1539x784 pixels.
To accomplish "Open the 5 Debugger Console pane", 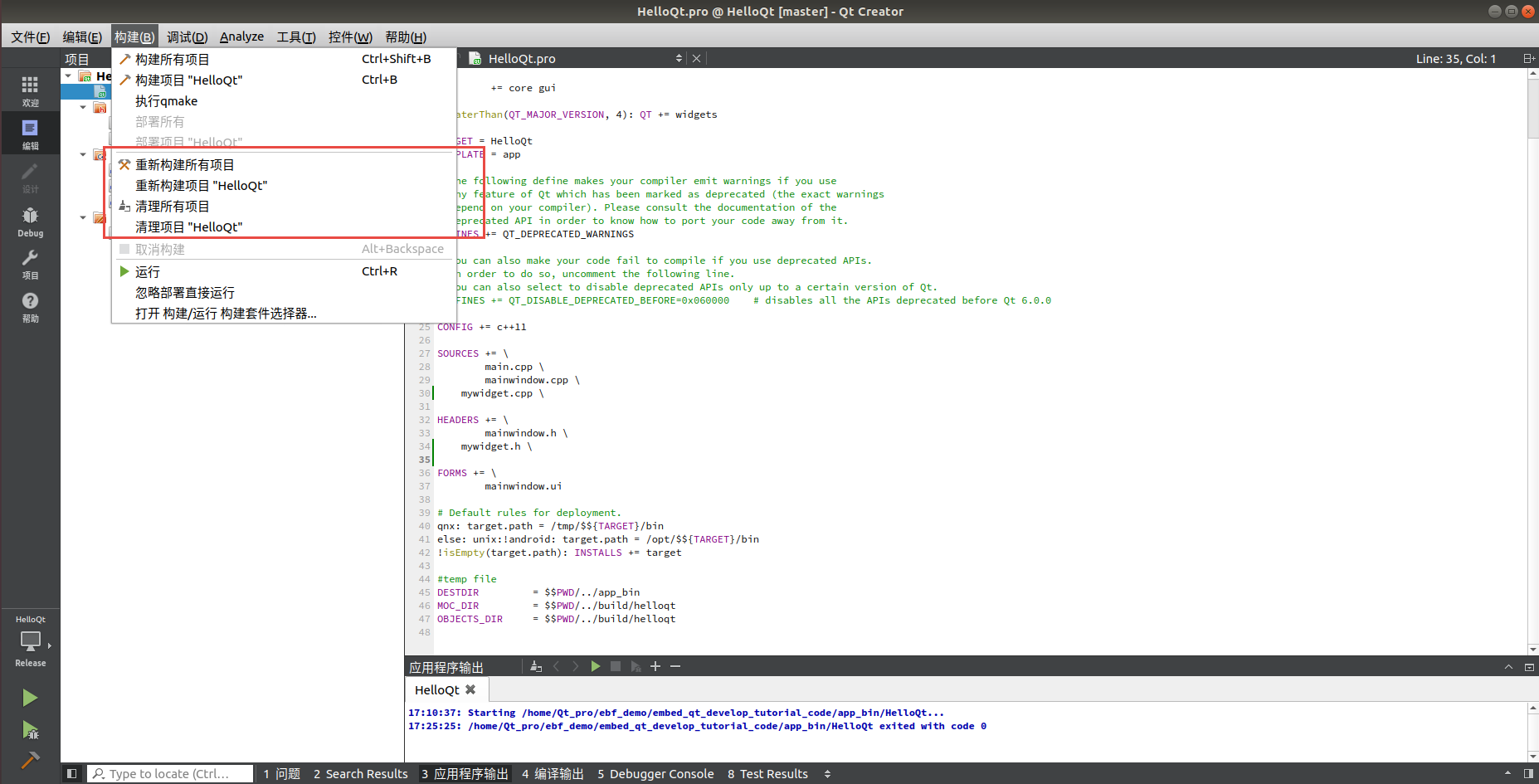I will point(655,774).
